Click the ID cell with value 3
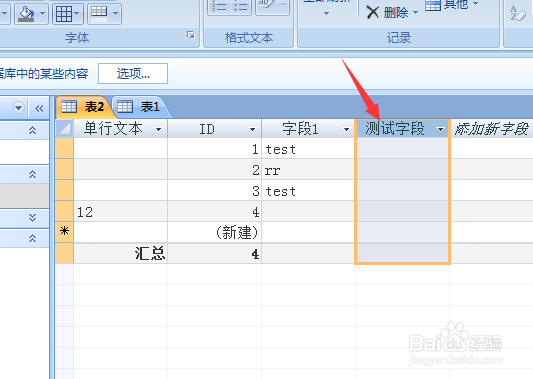 click(214, 190)
